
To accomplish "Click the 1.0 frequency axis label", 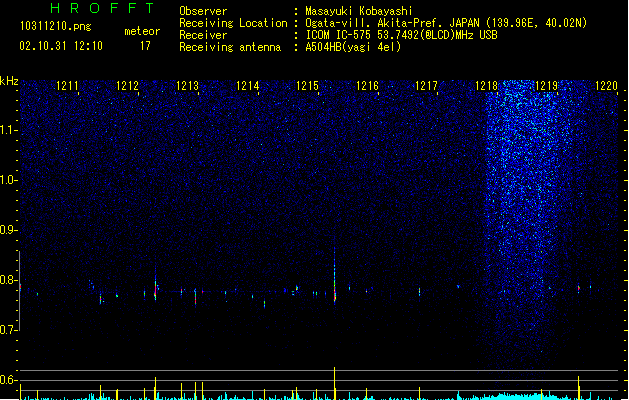I will click(x=8, y=180).
